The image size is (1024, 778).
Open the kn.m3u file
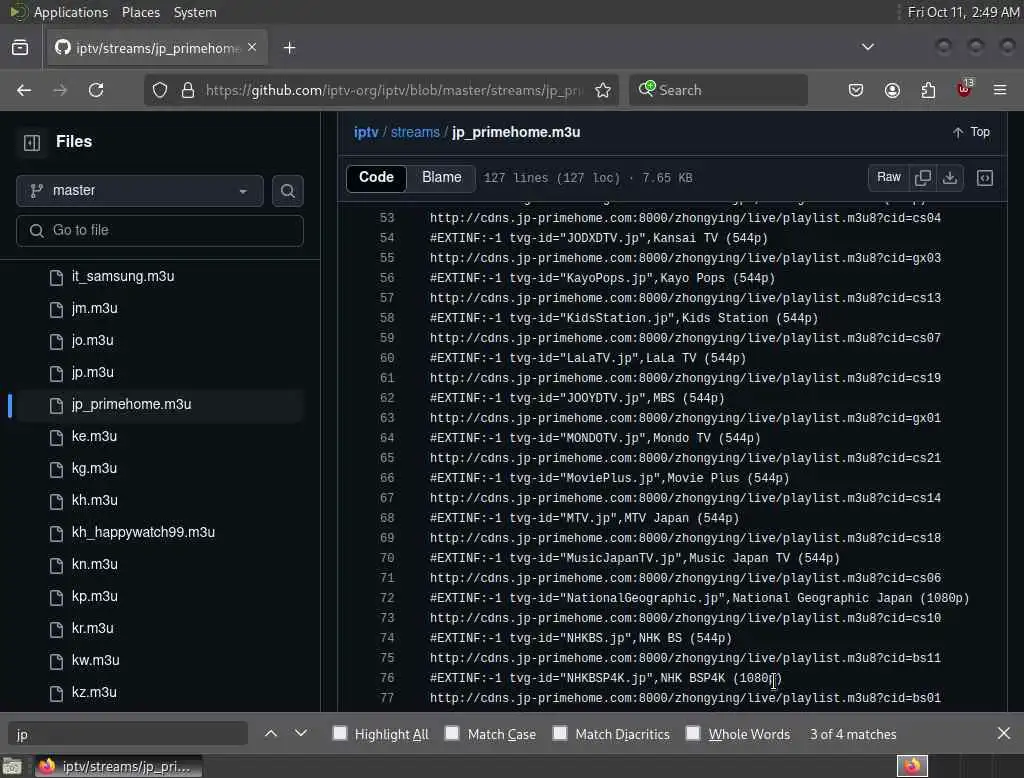[95, 564]
